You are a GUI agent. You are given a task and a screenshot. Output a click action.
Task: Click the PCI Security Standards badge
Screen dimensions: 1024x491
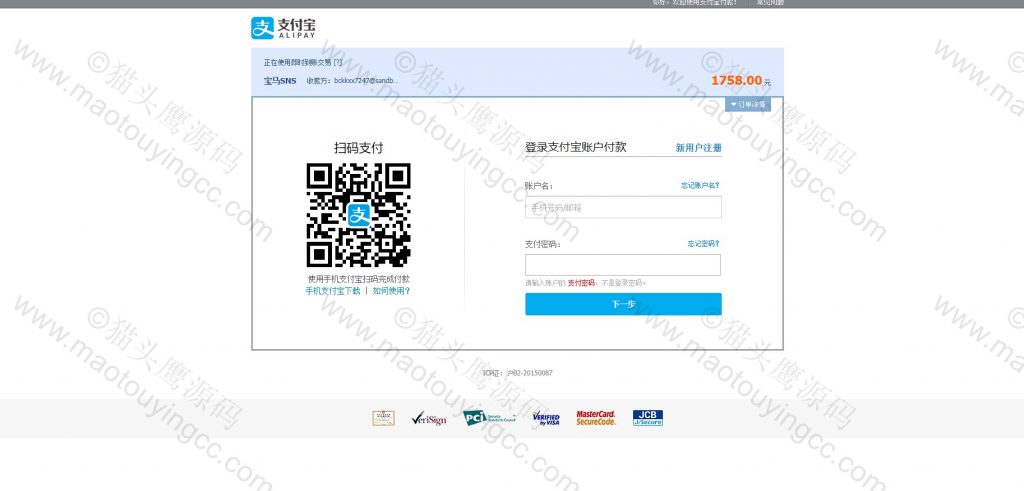point(489,418)
